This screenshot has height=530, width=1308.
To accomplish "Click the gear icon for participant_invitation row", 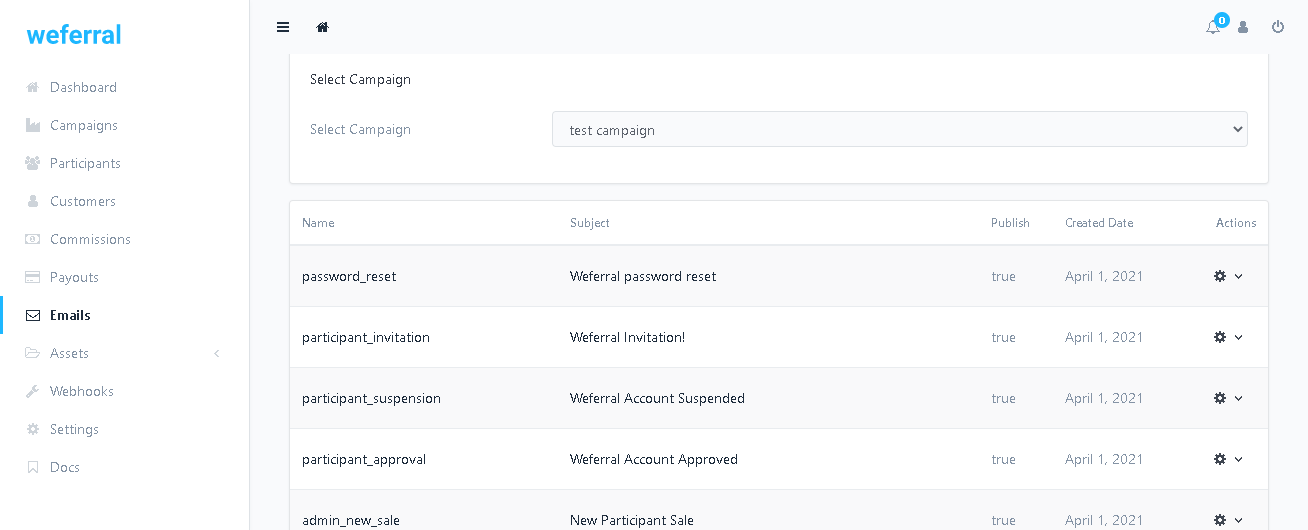I will coord(1220,337).
